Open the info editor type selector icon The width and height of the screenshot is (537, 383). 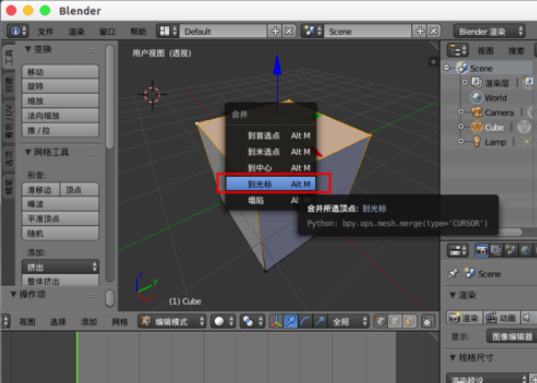pyautogui.click(x=18, y=31)
